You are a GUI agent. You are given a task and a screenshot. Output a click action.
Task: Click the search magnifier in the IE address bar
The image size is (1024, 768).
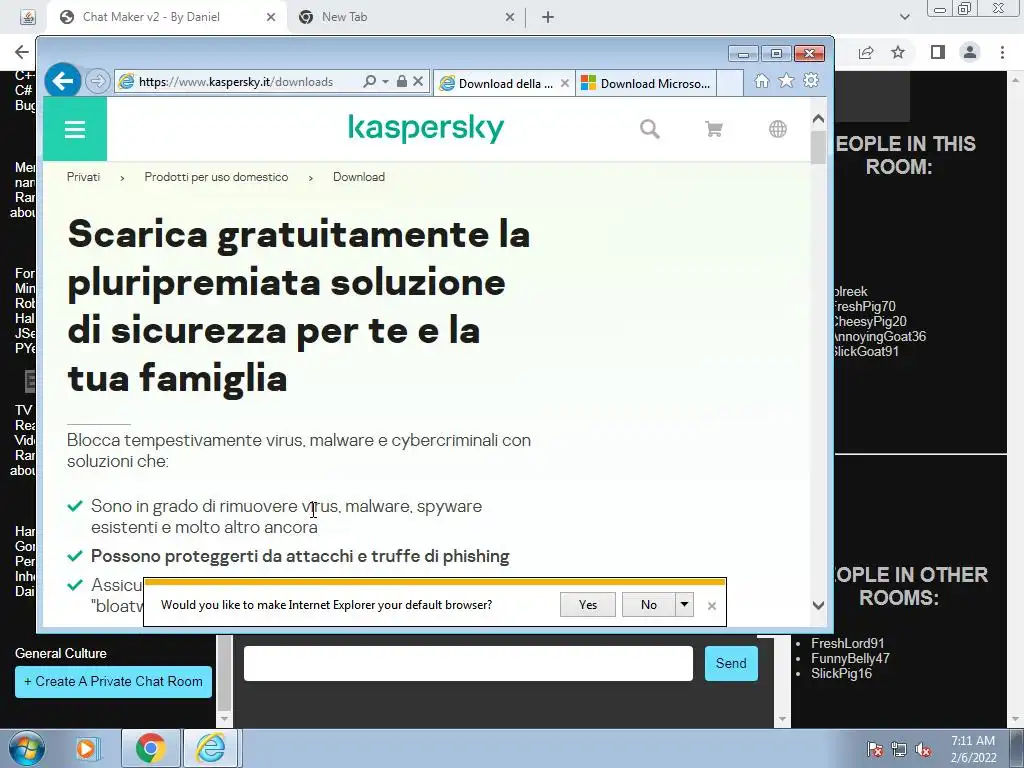coord(370,82)
